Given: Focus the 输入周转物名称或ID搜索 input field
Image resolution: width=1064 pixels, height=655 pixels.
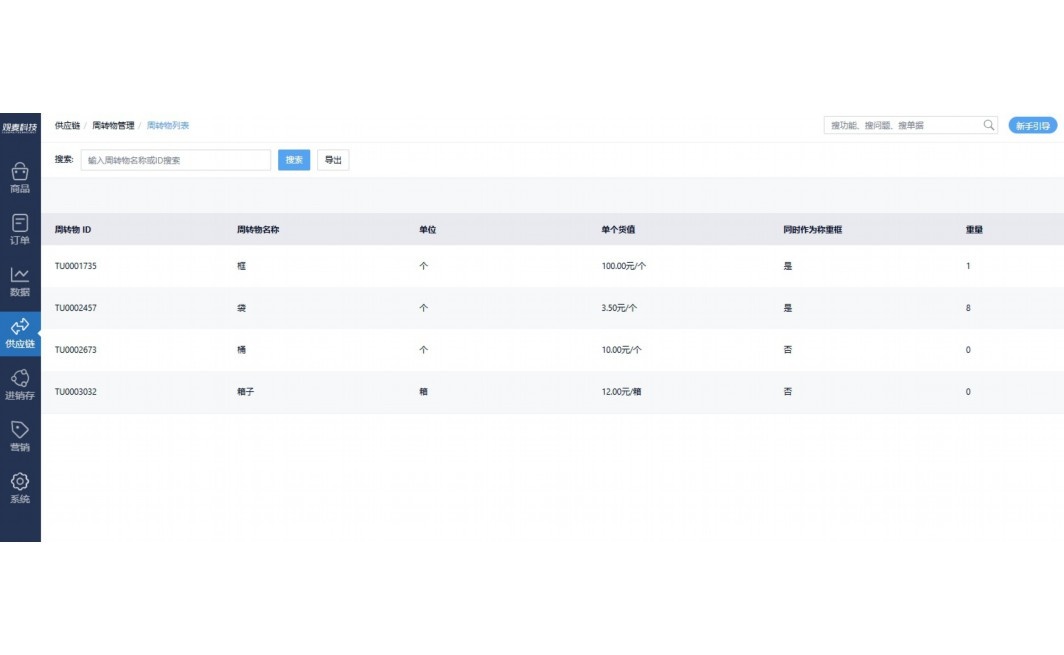Looking at the screenshot, I should coord(176,160).
